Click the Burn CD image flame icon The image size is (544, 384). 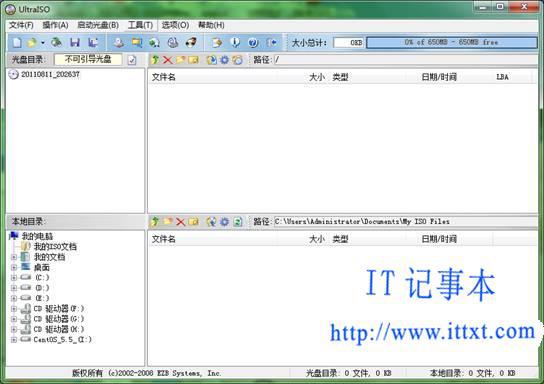[x=190, y=42]
